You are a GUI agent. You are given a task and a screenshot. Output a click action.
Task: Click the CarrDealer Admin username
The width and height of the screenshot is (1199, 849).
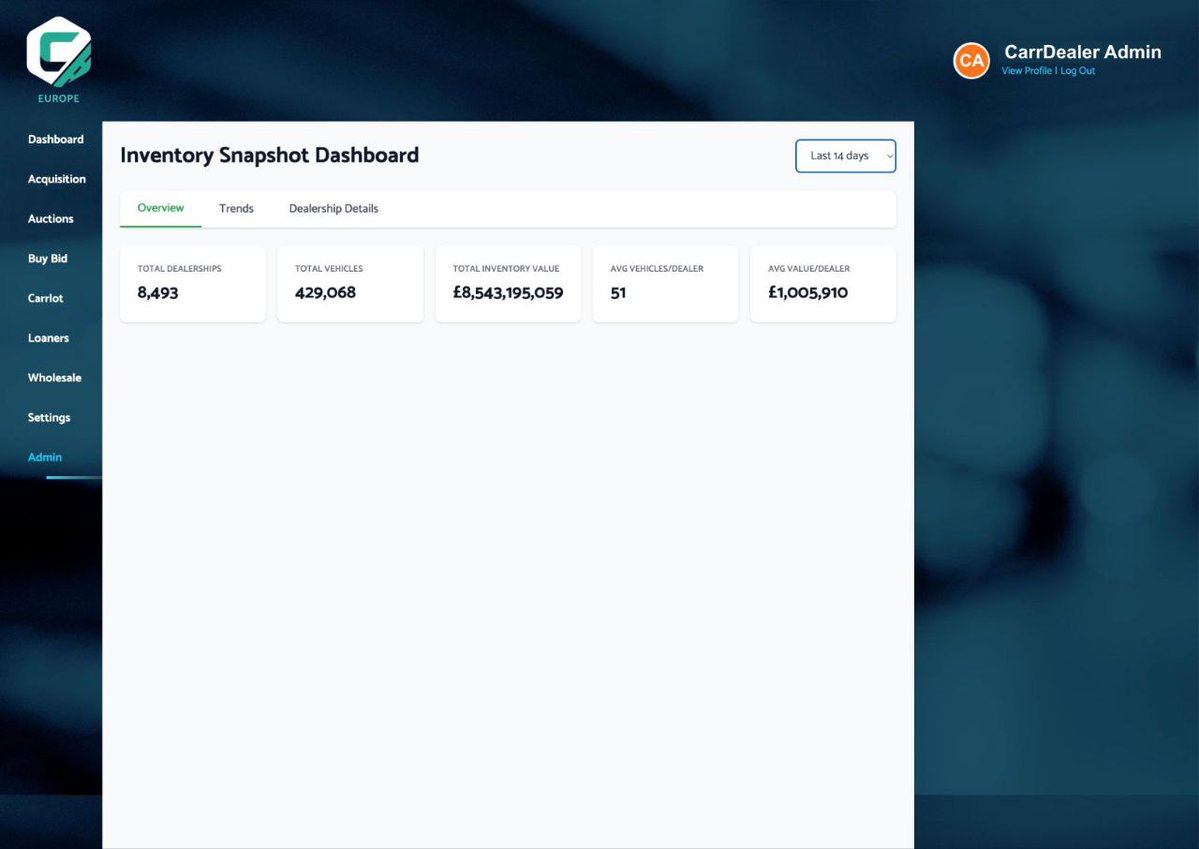(1083, 52)
